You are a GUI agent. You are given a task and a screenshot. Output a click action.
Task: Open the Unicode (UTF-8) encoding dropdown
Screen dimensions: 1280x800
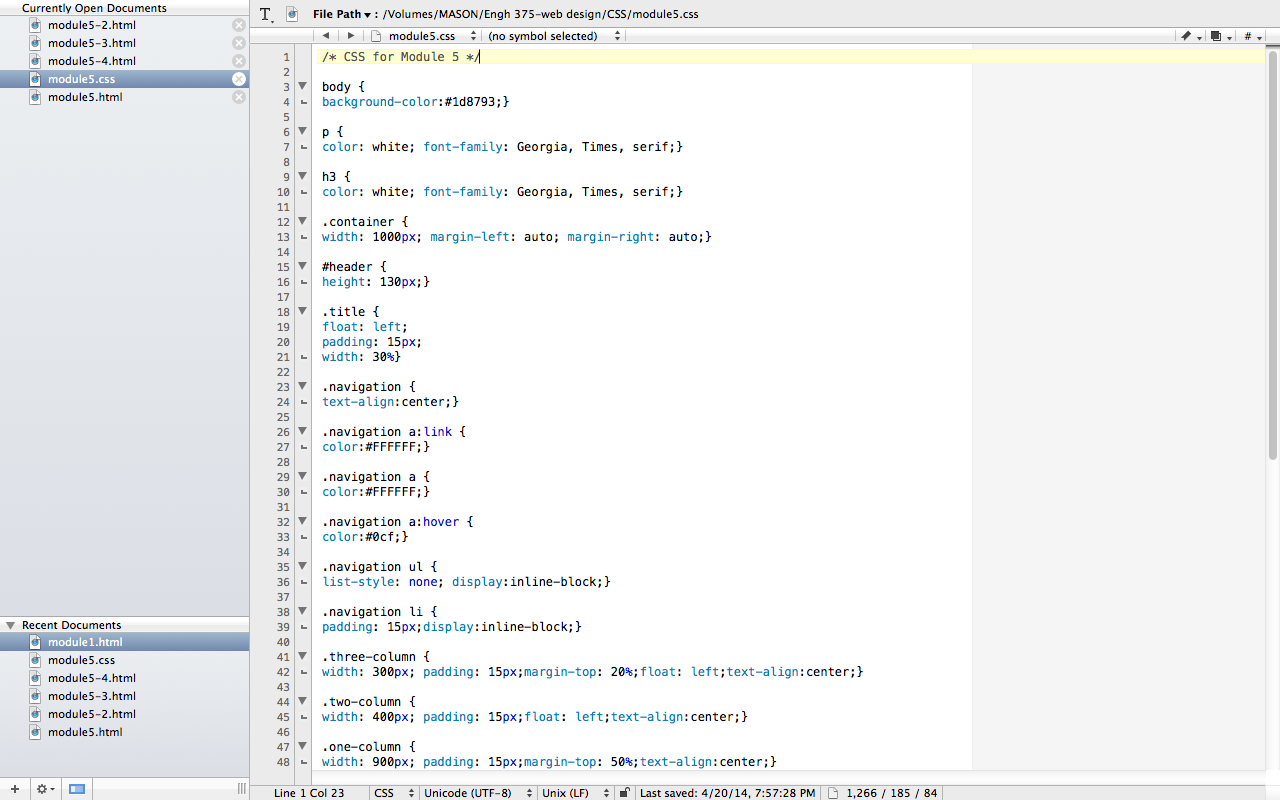474,793
